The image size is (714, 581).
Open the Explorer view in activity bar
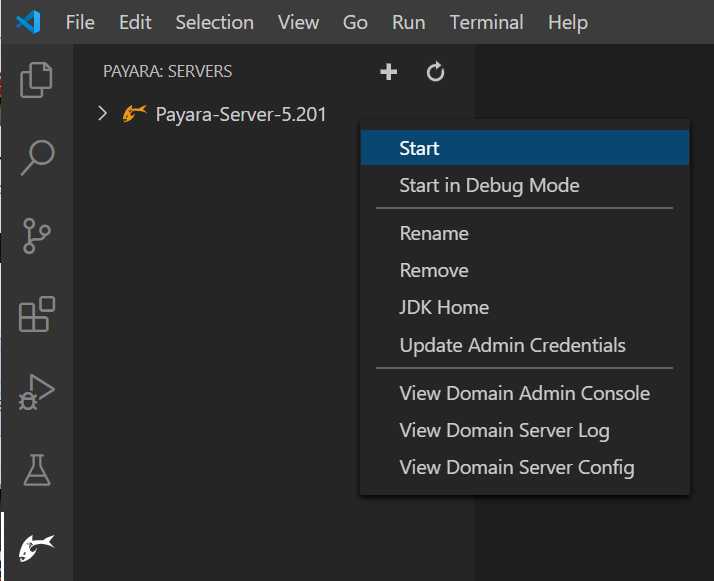[37, 80]
